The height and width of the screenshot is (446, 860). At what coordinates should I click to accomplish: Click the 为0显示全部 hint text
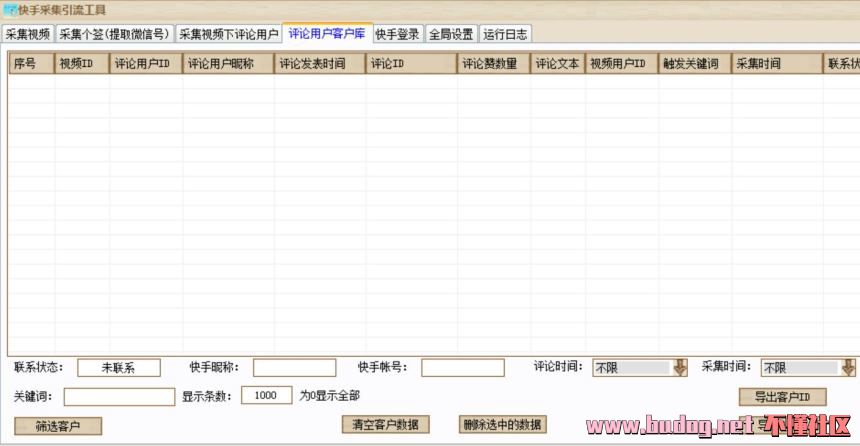click(330, 396)
